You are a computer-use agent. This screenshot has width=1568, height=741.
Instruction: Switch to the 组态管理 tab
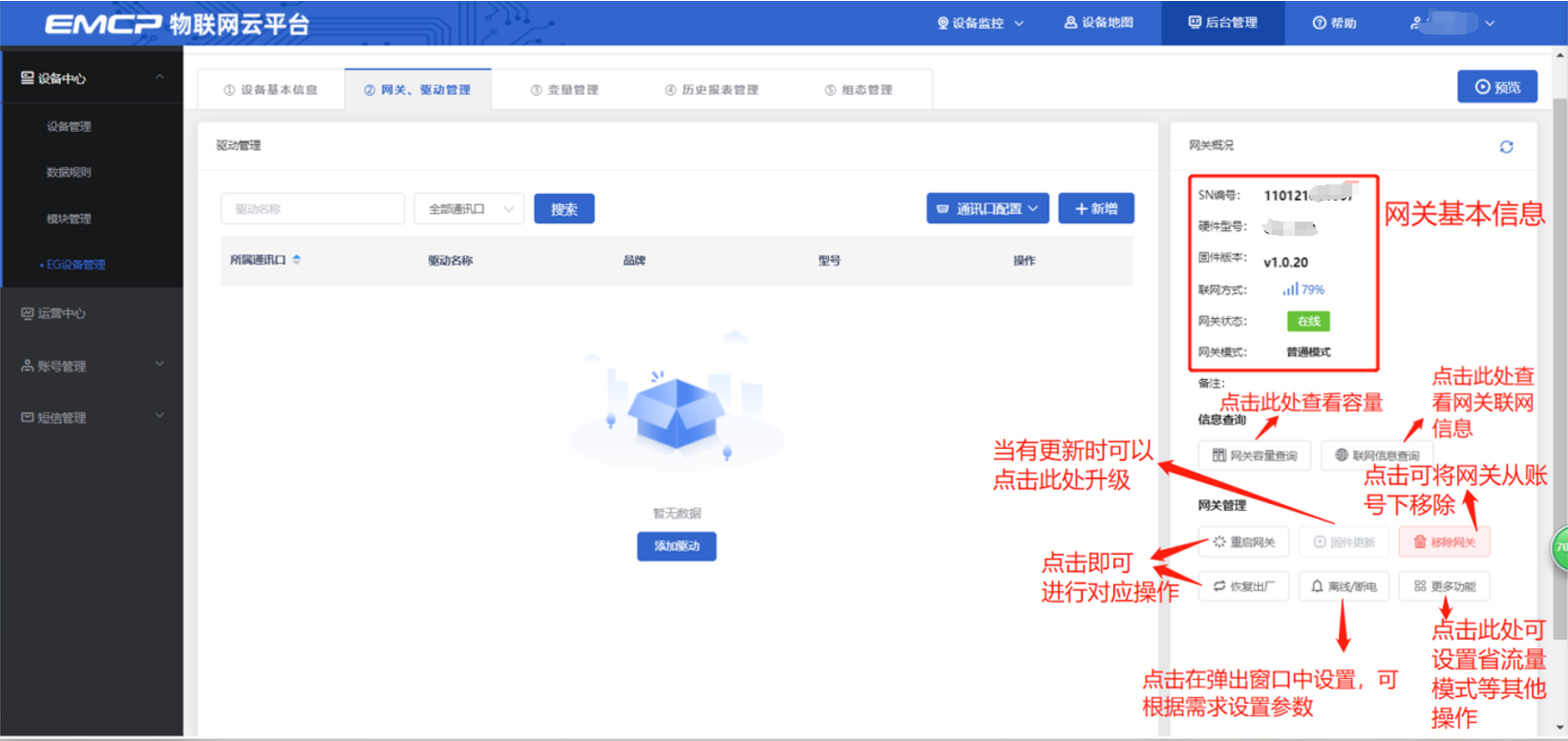(x=858, y=90)
